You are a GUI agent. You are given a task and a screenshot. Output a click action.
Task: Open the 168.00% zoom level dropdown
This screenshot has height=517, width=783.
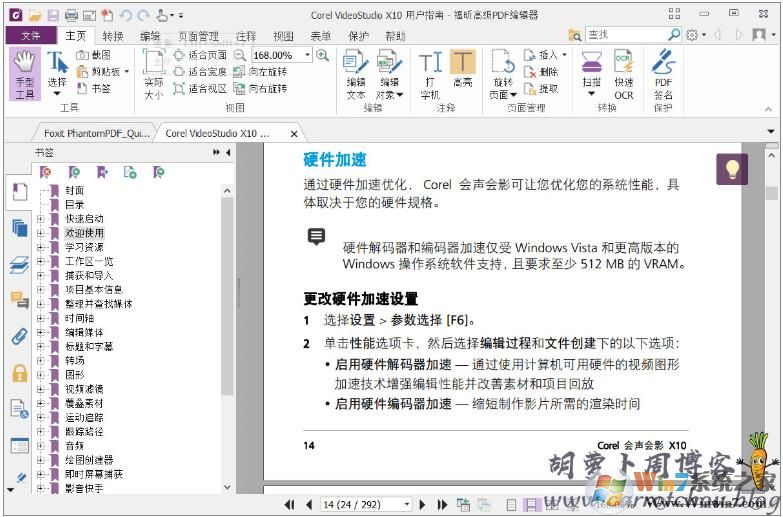(x=304, y=56)
